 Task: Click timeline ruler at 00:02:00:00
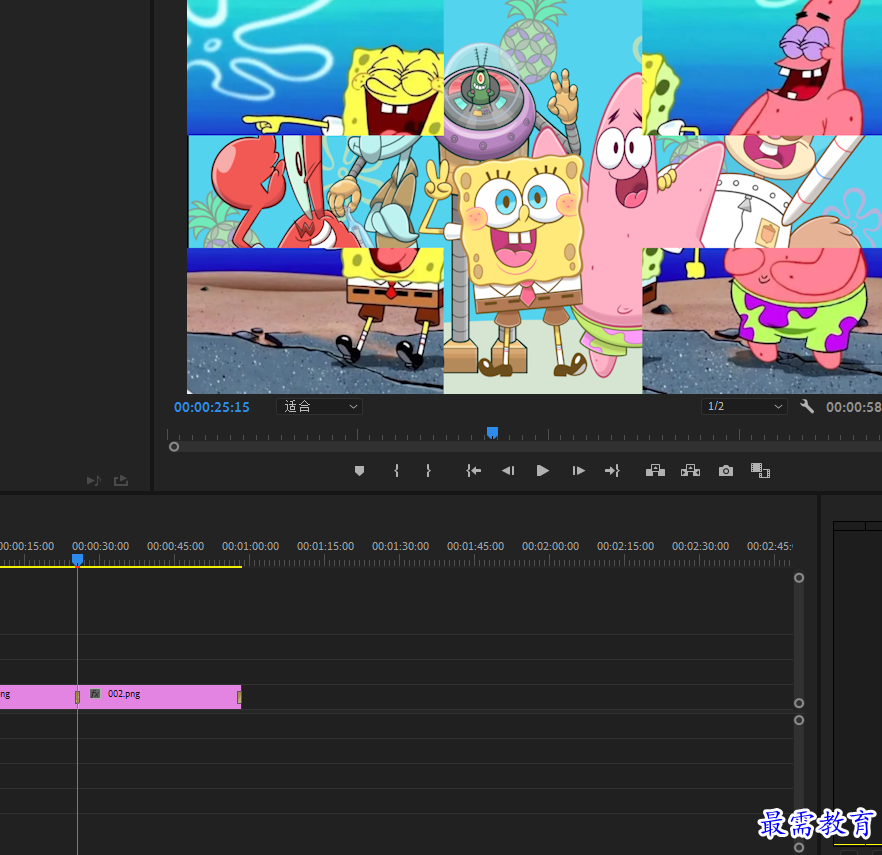point(550,546)
